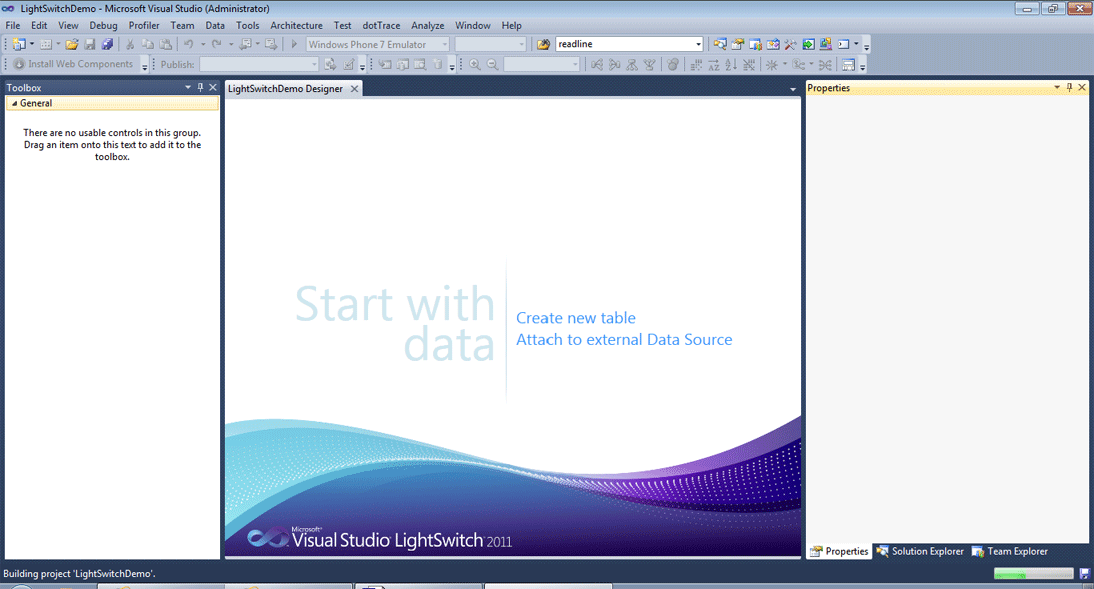Image resolution: width=1094 pixels, height=589 pixels.
Task: Click the build progress bar in status bar
Action: [1033, 574]
